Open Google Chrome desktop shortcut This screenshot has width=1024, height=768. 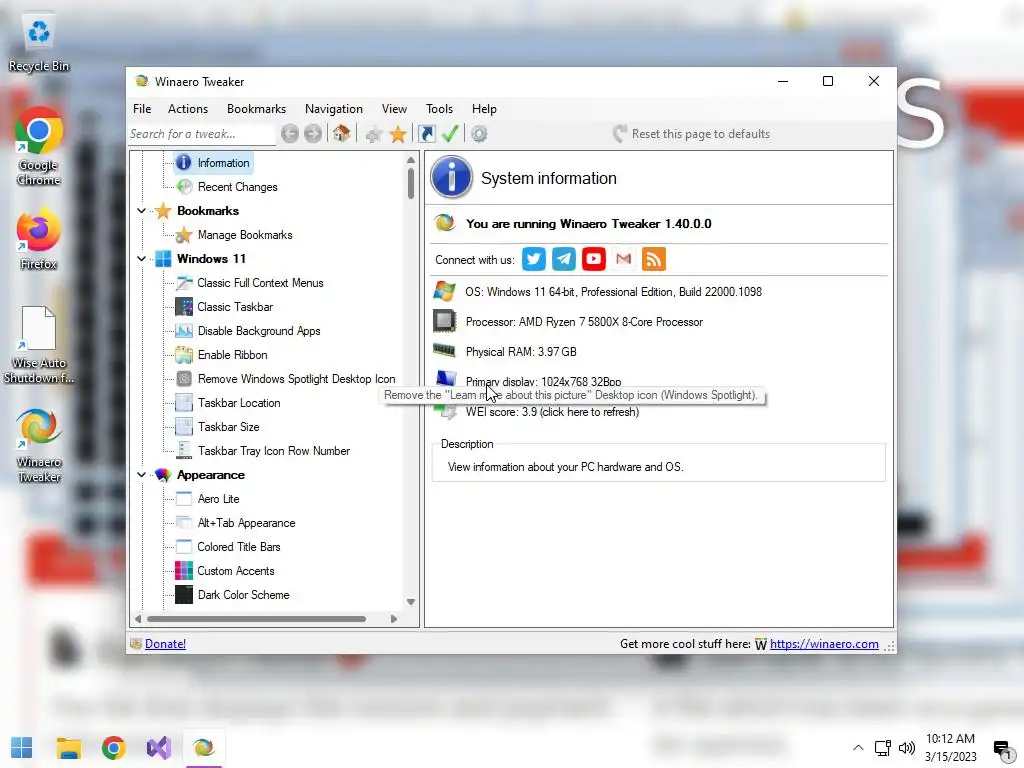(39, 147)
